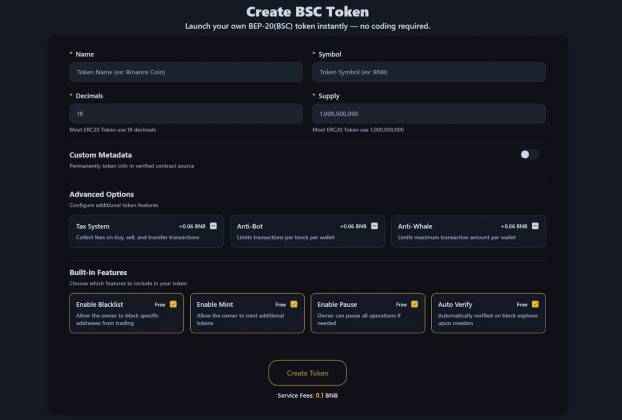Viewport: 622px width, 420px height.
Task: Click the token Symbol input field
Action: click(429, 72)
